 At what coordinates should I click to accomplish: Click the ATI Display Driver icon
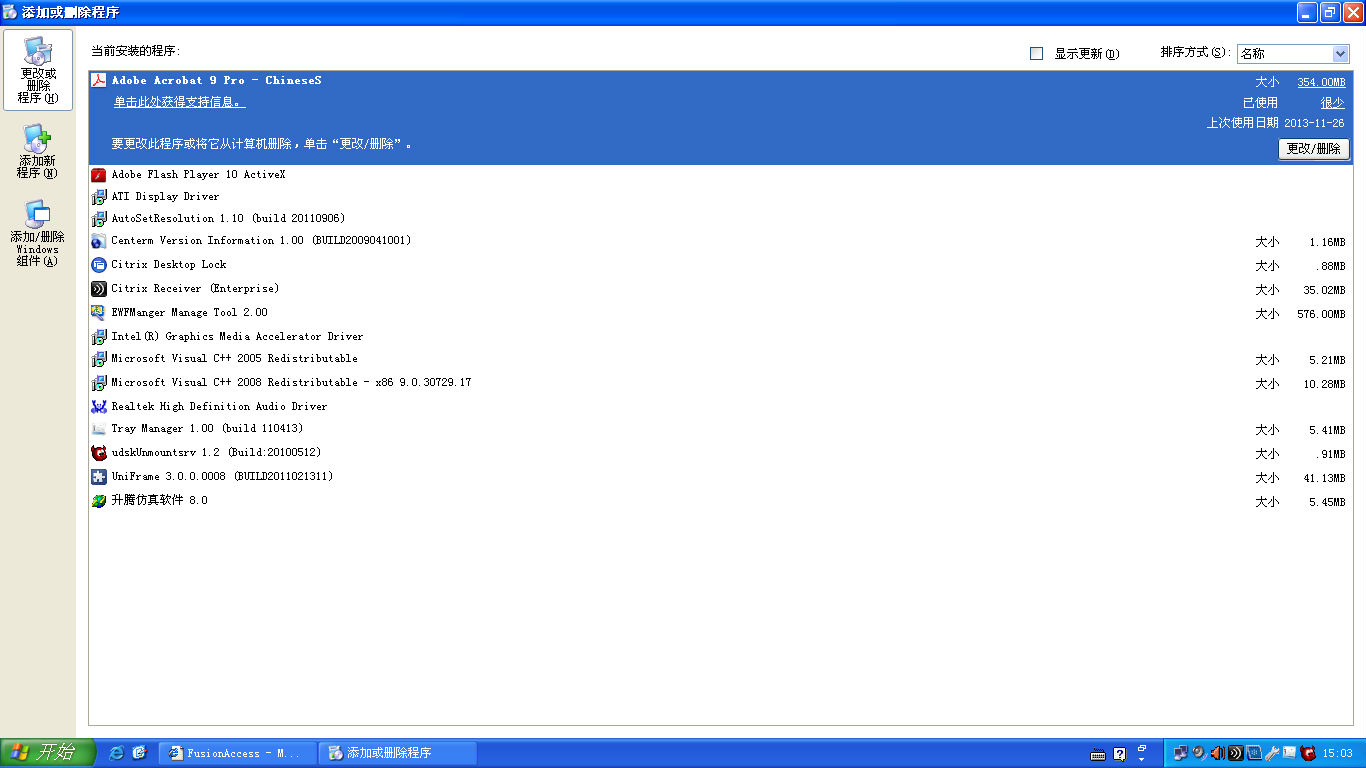(x=98, y=197)
